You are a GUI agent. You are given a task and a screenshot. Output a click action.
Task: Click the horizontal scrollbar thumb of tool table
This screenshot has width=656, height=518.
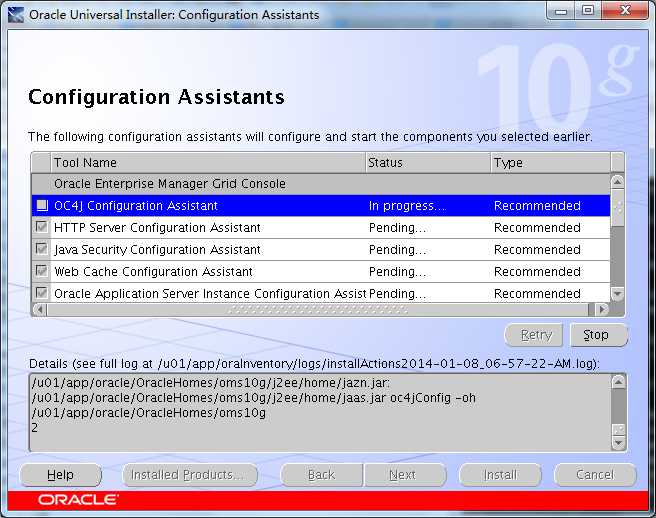(x=318, y=310)
